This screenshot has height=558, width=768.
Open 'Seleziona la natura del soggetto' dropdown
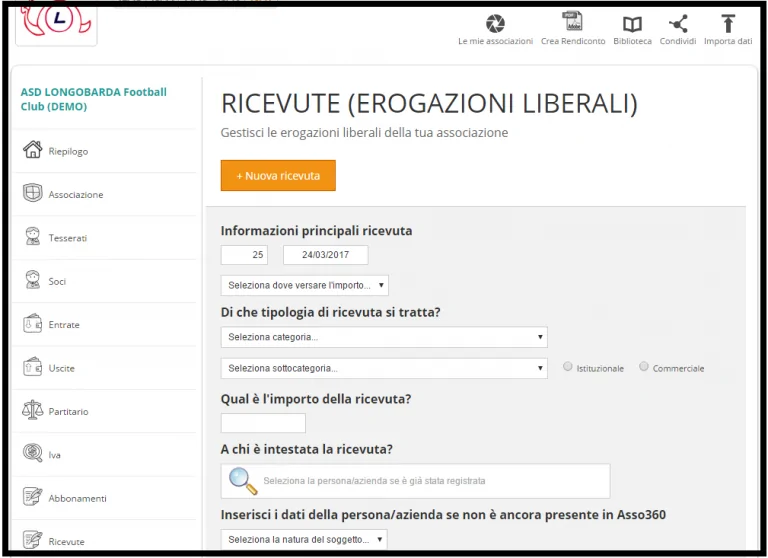click(304, 539)
